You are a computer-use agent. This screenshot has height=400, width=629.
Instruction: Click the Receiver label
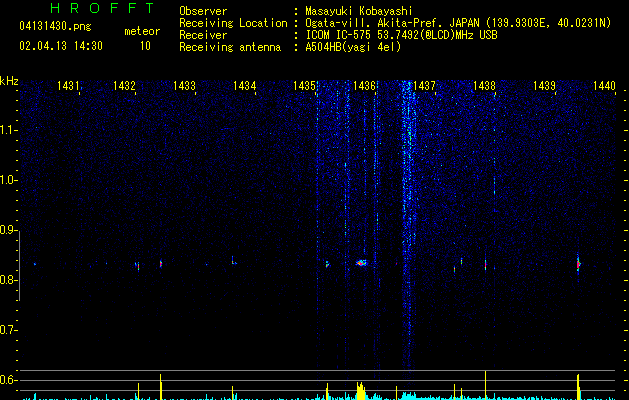point(203,35)
